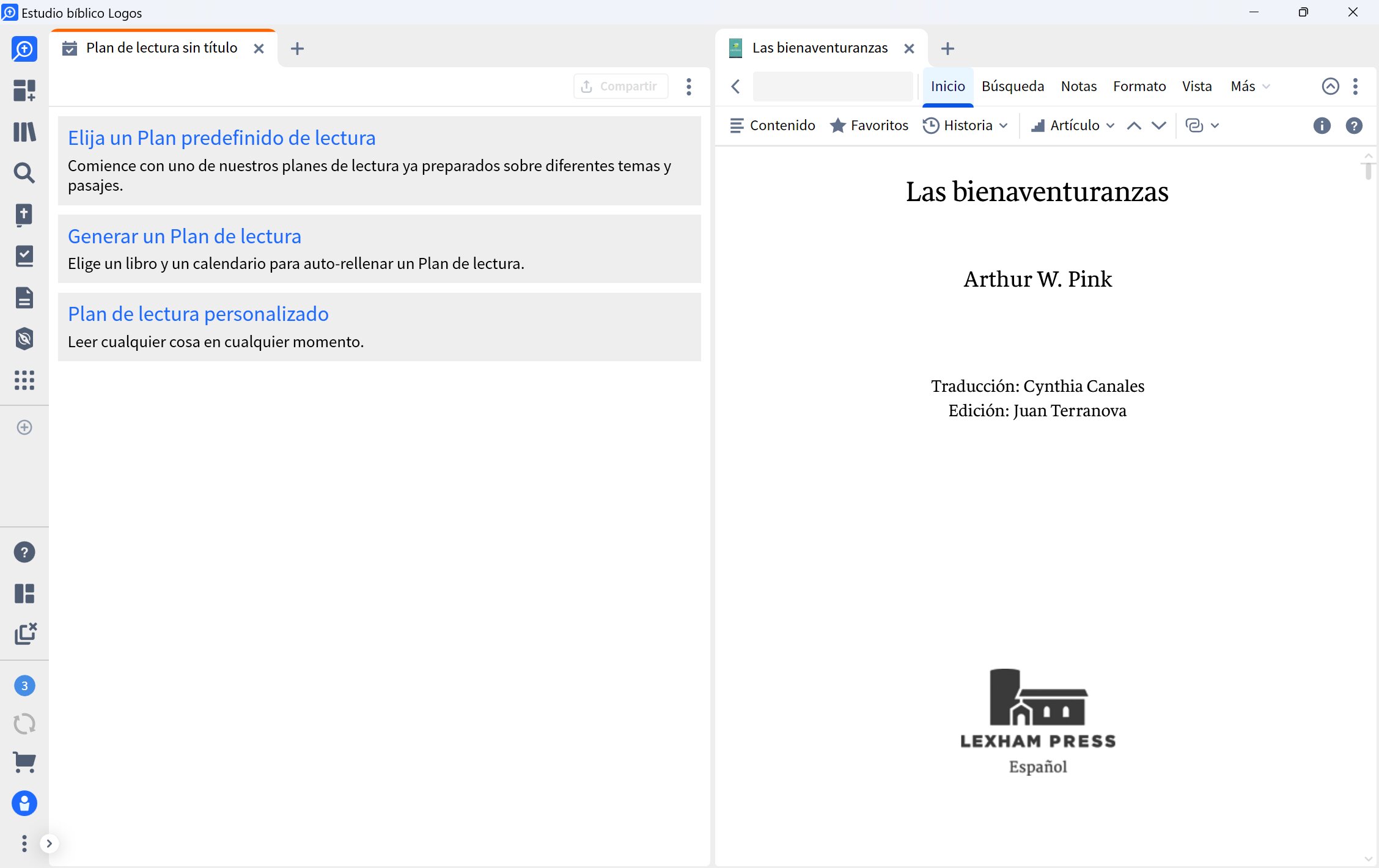Click the Arthur W. Pink author text
The image size is (1379, 868).
pos(1038,279)
